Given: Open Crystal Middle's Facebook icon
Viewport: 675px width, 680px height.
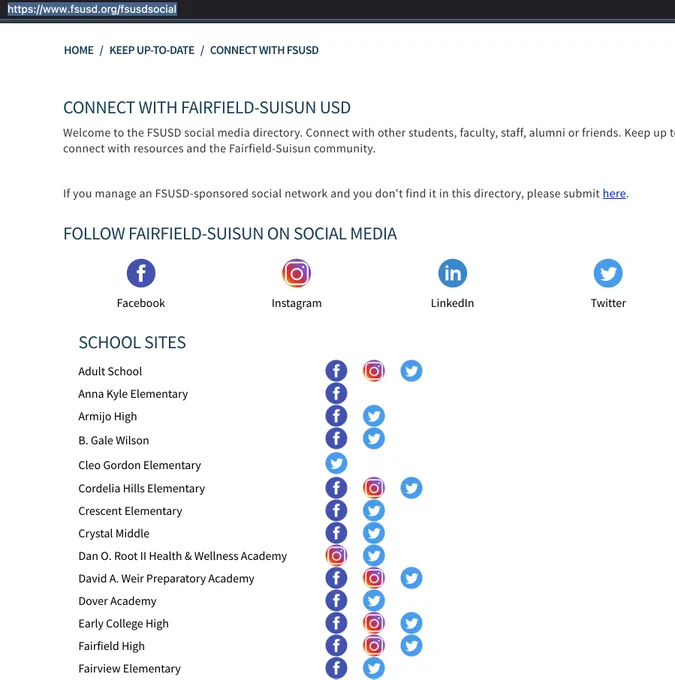Looking at the screenshot, I should click(336, 533).
